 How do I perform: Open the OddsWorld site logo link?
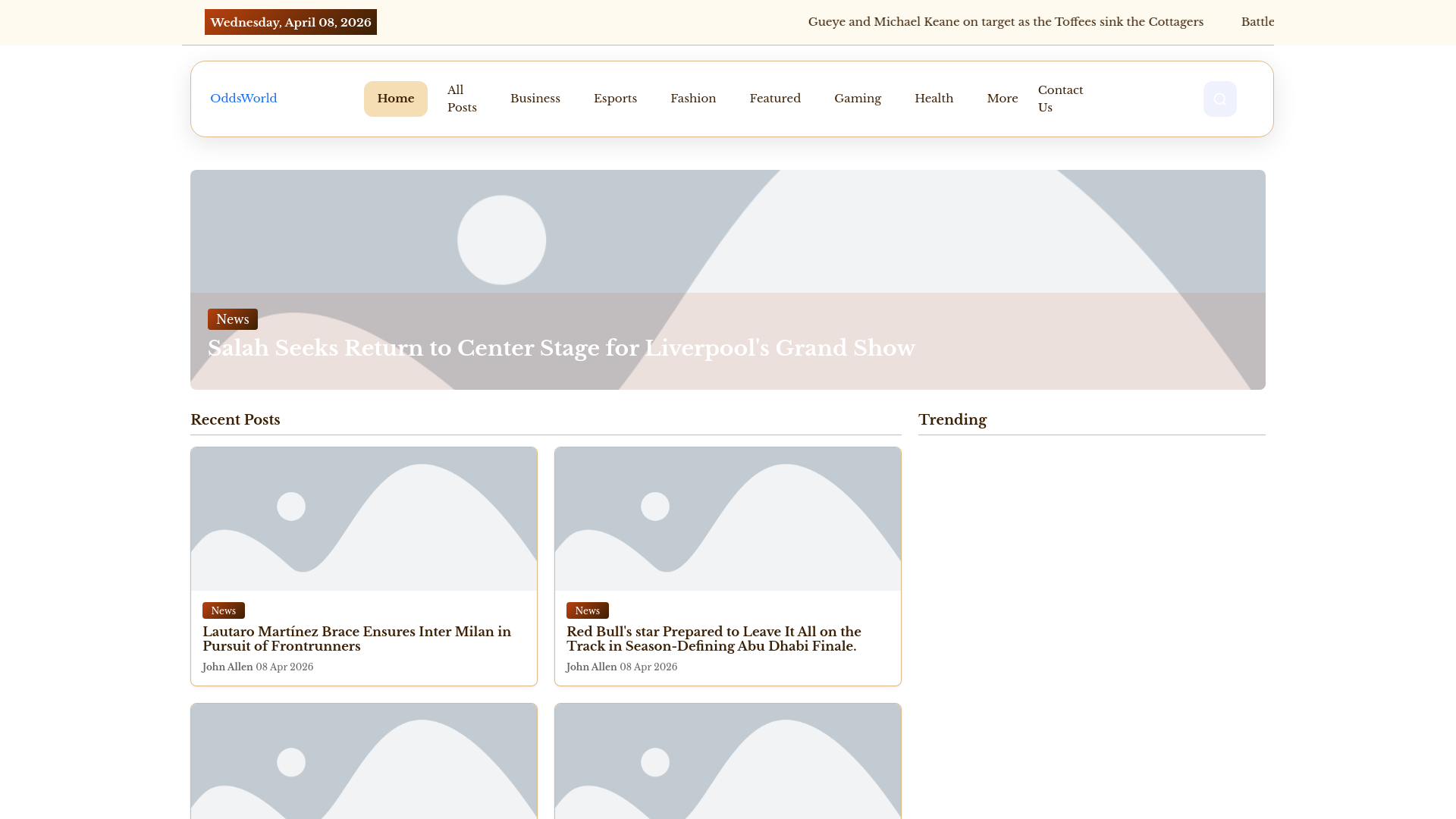(x=243, y=99)
